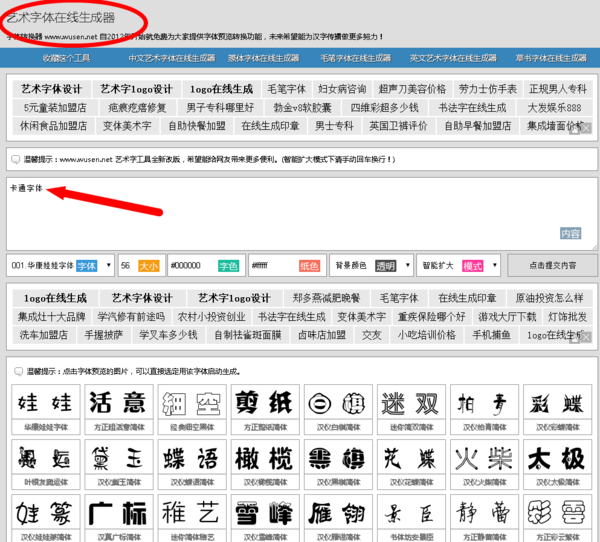Click the 收藏这个工具 nav item
Viewport: 600px width, 542px height.
click(66, 58)
